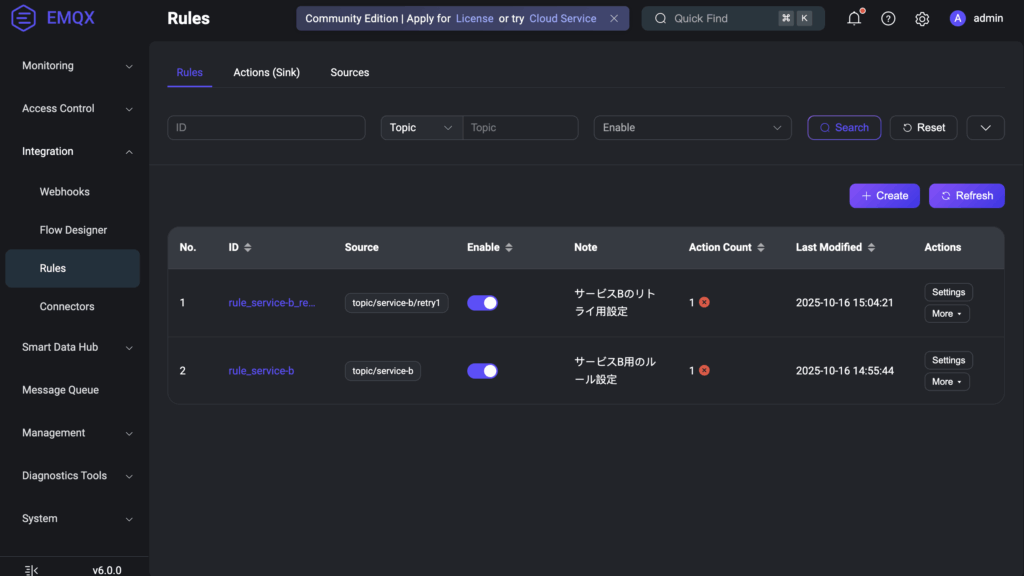Click the EMQX logo icon

pos(23,18)
